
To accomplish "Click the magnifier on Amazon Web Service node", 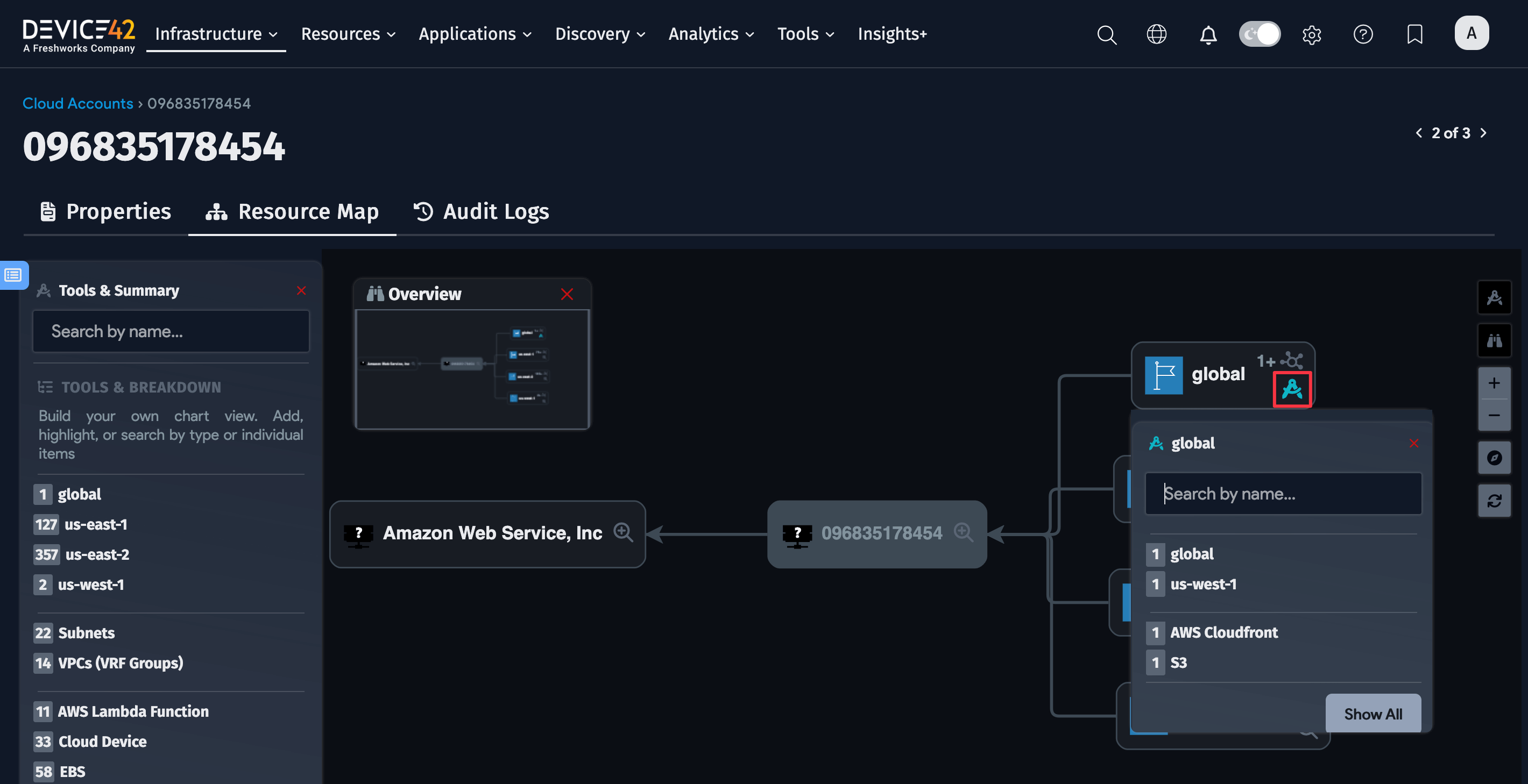I will (x=623, y=532).
